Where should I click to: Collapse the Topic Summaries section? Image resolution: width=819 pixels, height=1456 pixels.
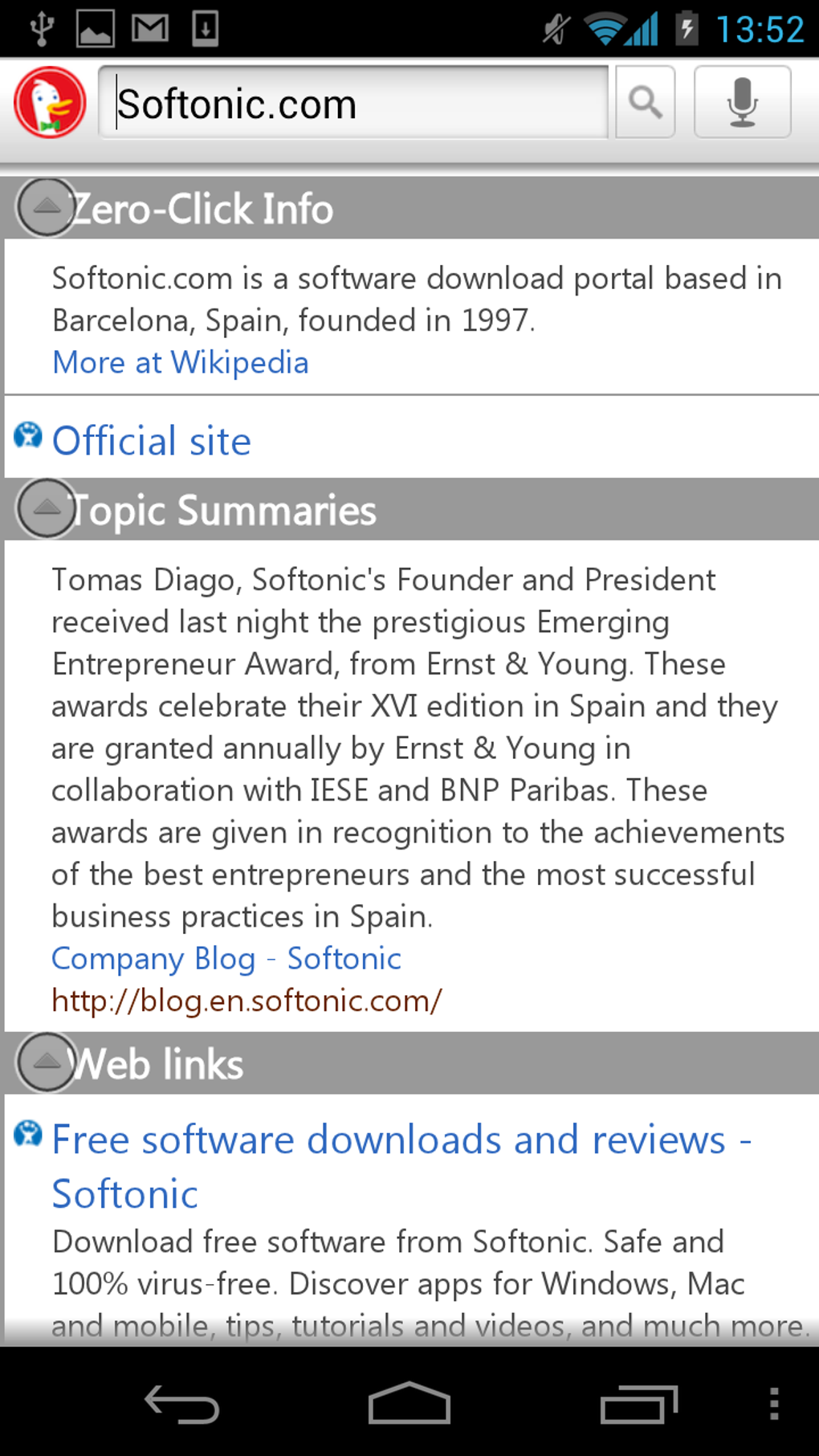pos(47,508)
